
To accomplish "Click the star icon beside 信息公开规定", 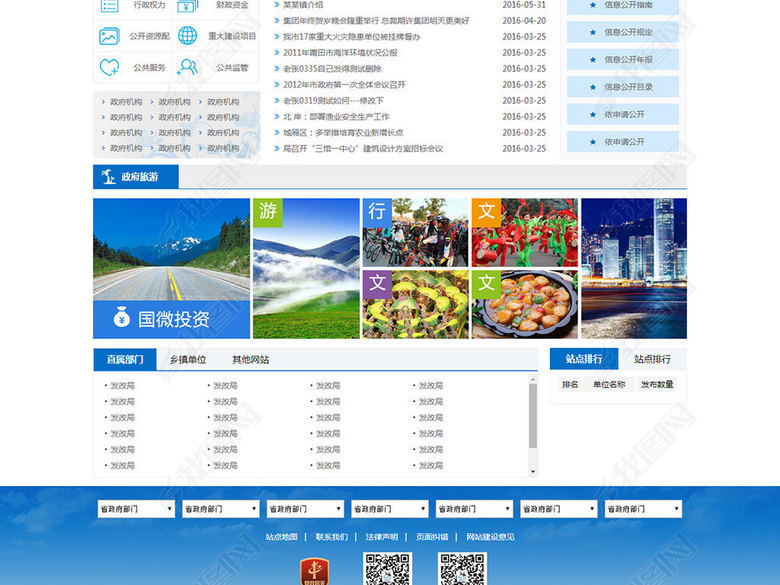I will 592,32.
